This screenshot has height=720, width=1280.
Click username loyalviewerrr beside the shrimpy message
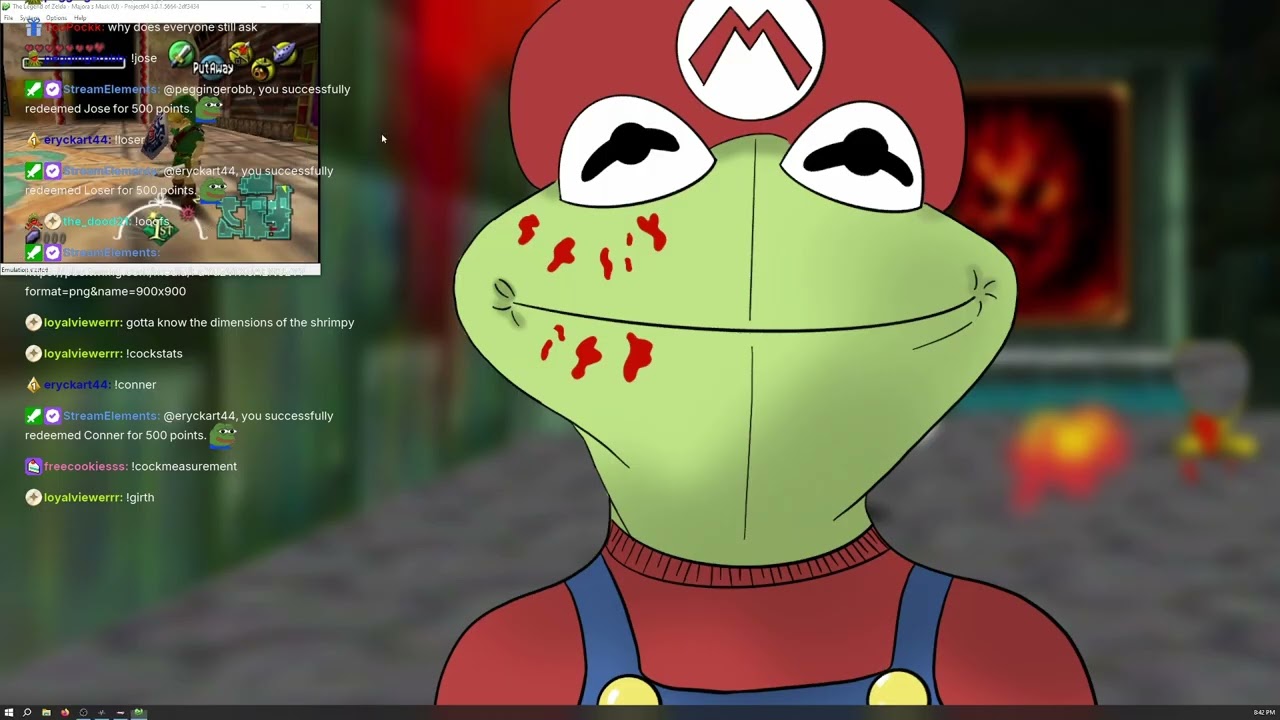point(83,323)
